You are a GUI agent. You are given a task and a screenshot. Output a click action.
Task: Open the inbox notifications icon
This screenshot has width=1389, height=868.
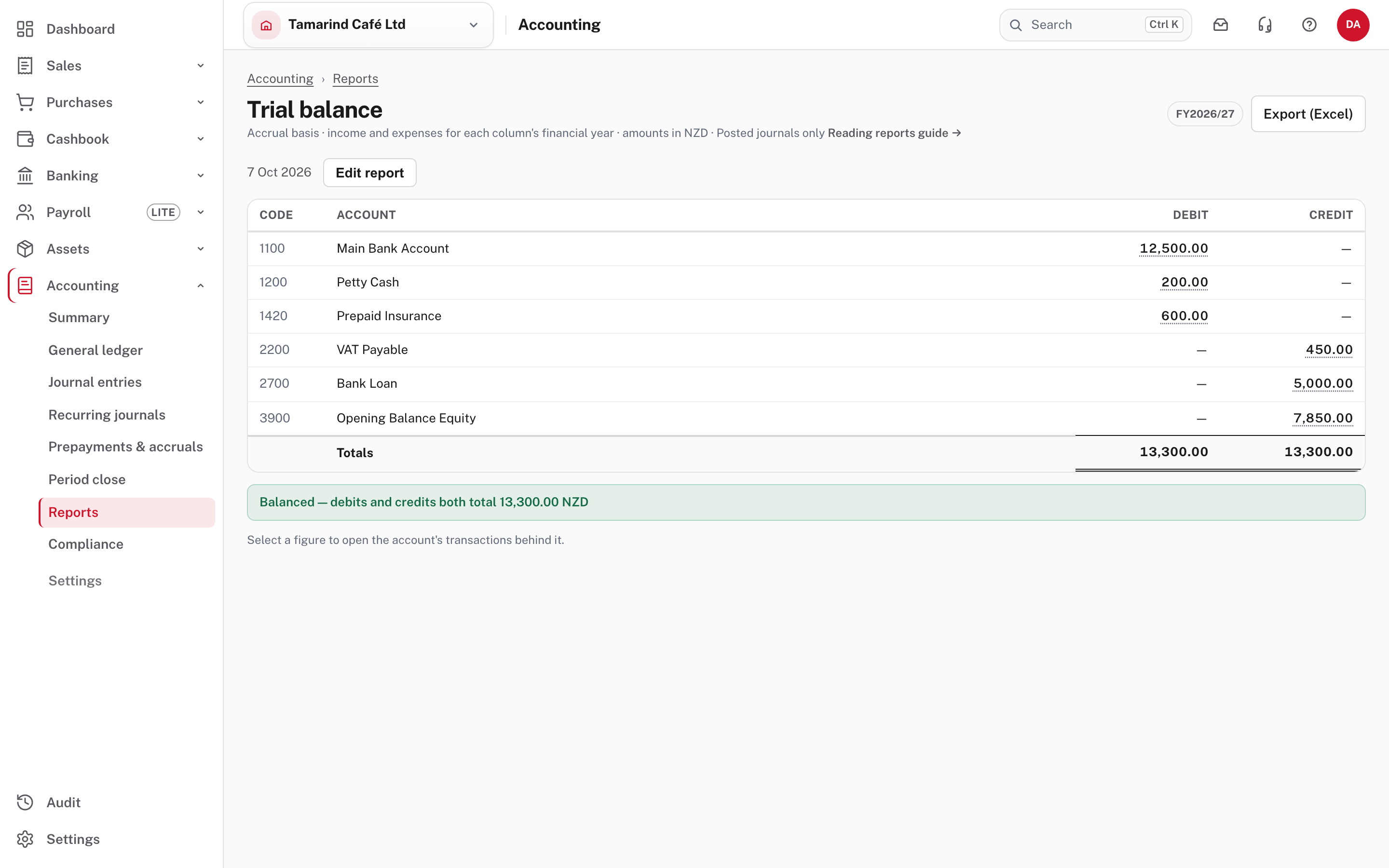point(1220,25)
